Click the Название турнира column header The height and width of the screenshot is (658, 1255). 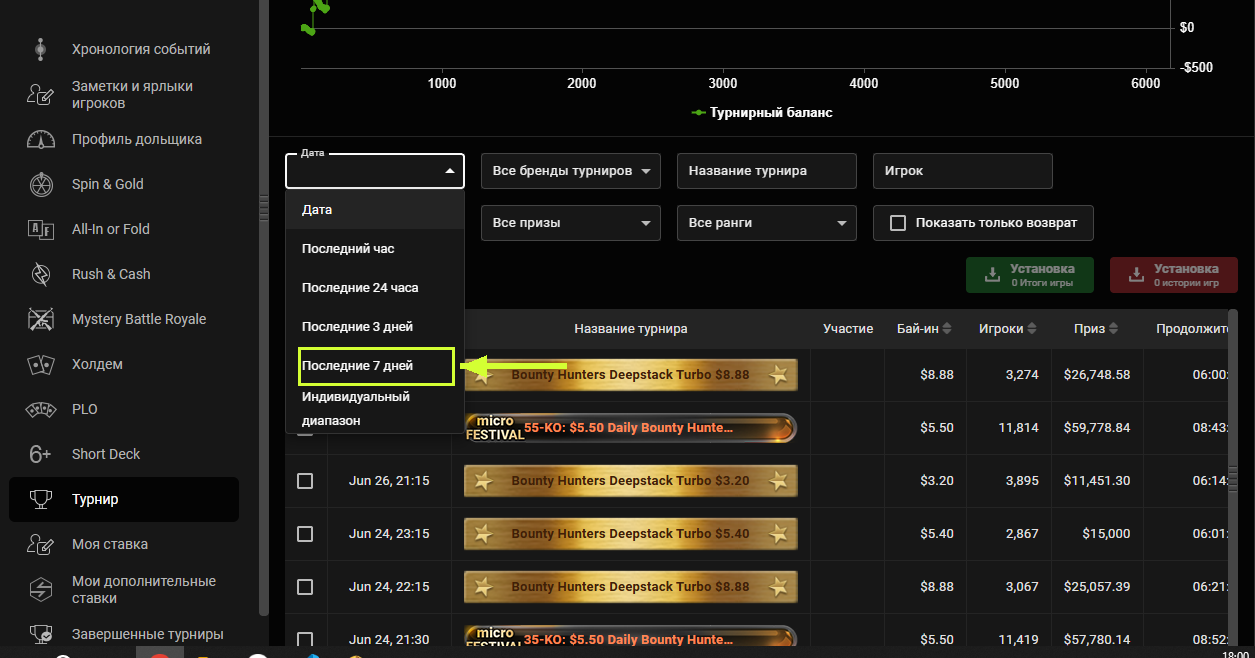(x=631, y=328)
